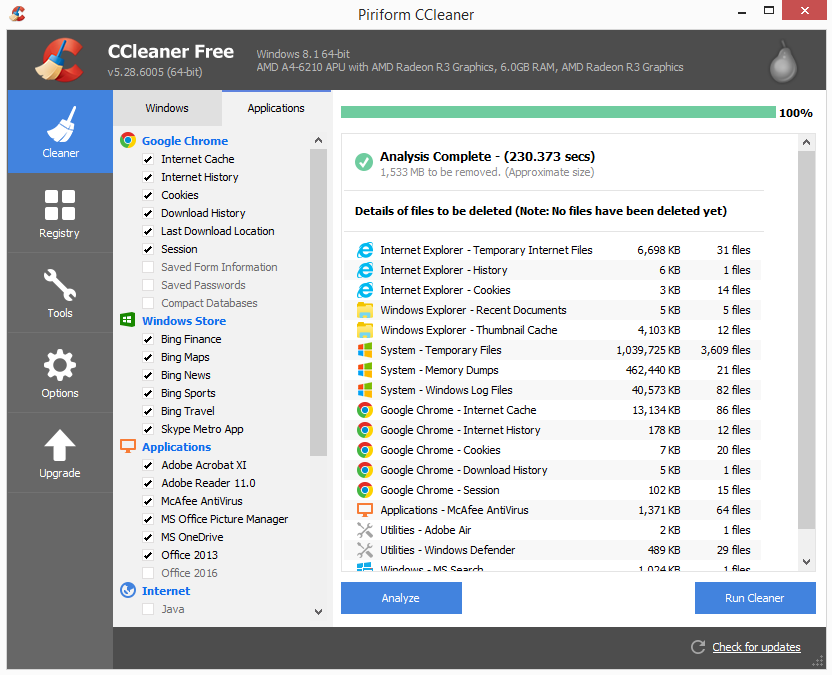Viewport: 832px width, 675px height.
Task: Click Chrome icon for Cookies result row
Action: [365, 450]
